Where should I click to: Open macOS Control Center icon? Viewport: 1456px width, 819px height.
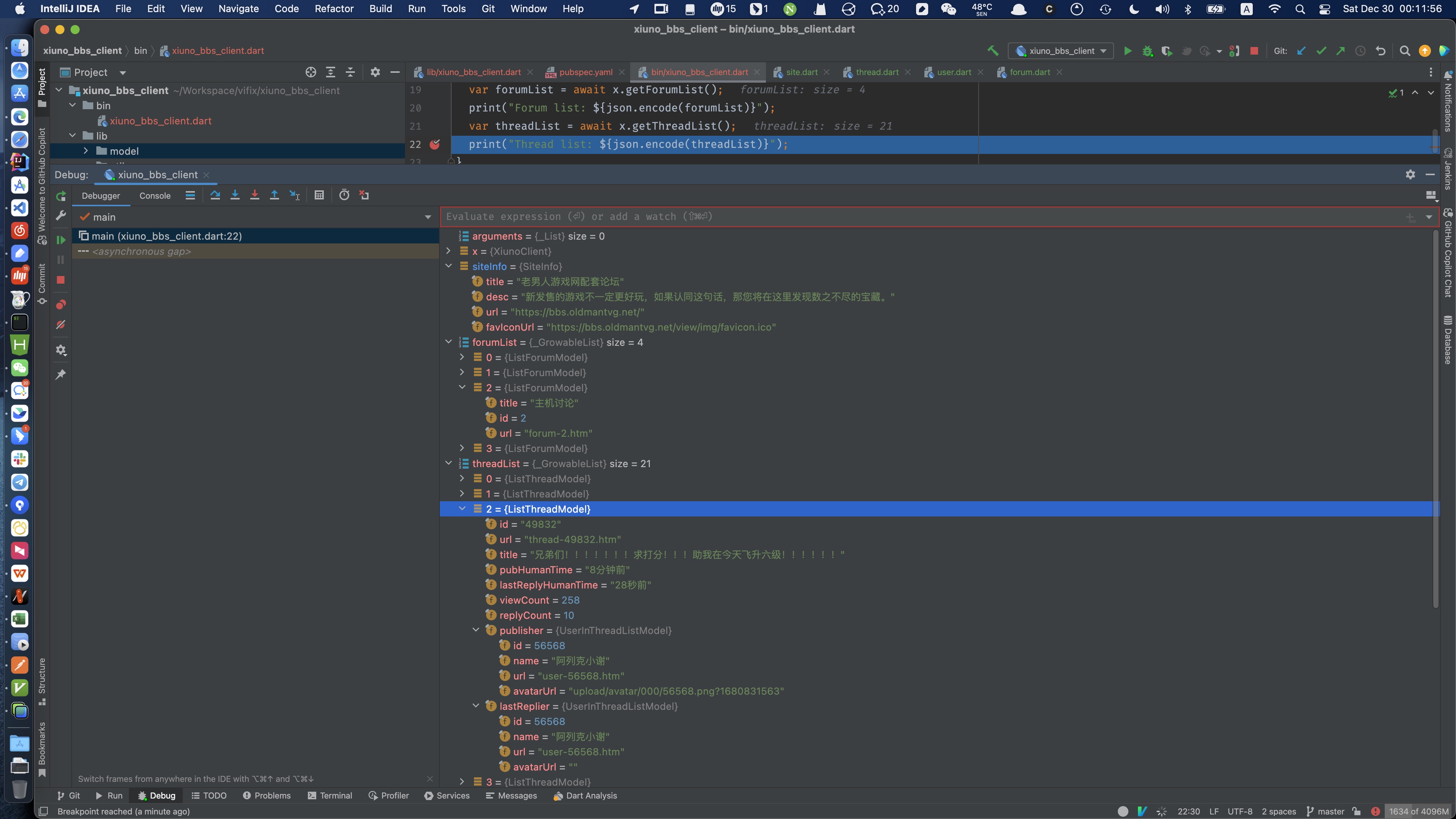1324,9
